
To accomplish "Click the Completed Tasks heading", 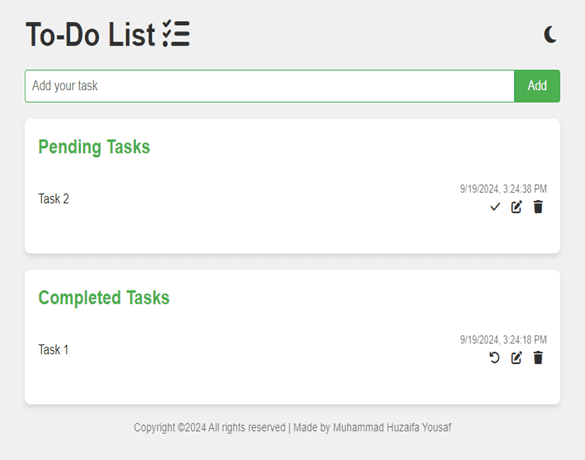I will pos(104,298).
